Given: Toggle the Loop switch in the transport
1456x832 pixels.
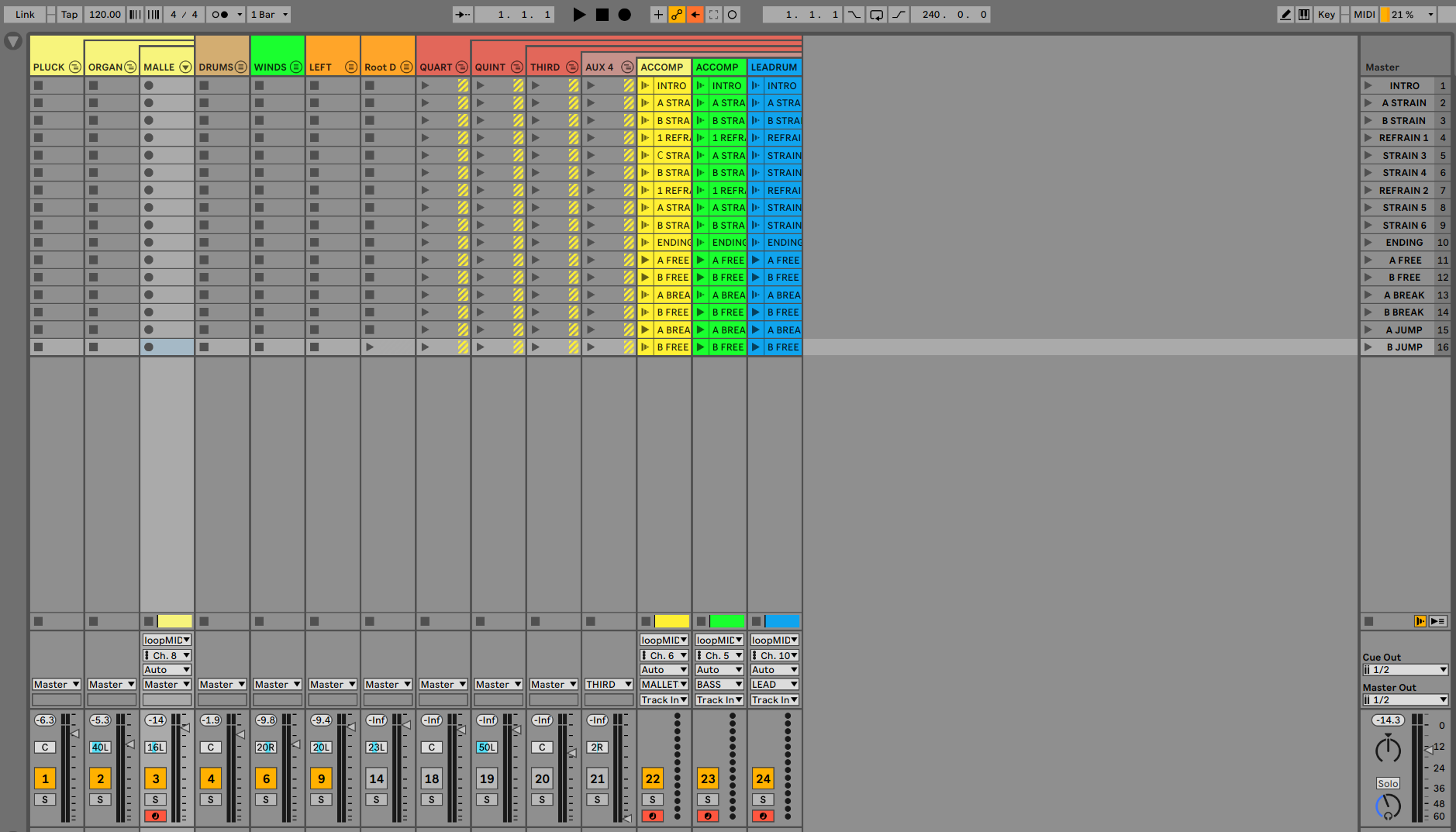Looking at the screenshot, I should (877, 15).
